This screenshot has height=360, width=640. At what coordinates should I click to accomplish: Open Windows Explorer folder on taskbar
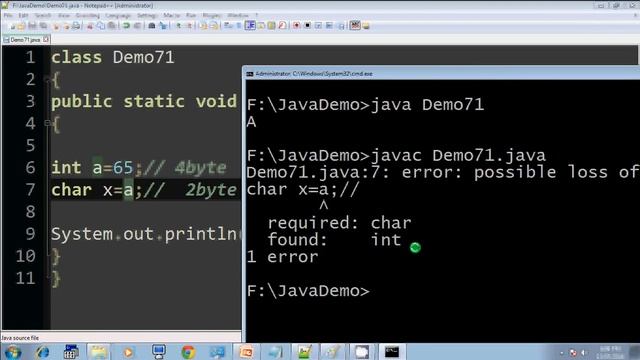coord(98,352)
